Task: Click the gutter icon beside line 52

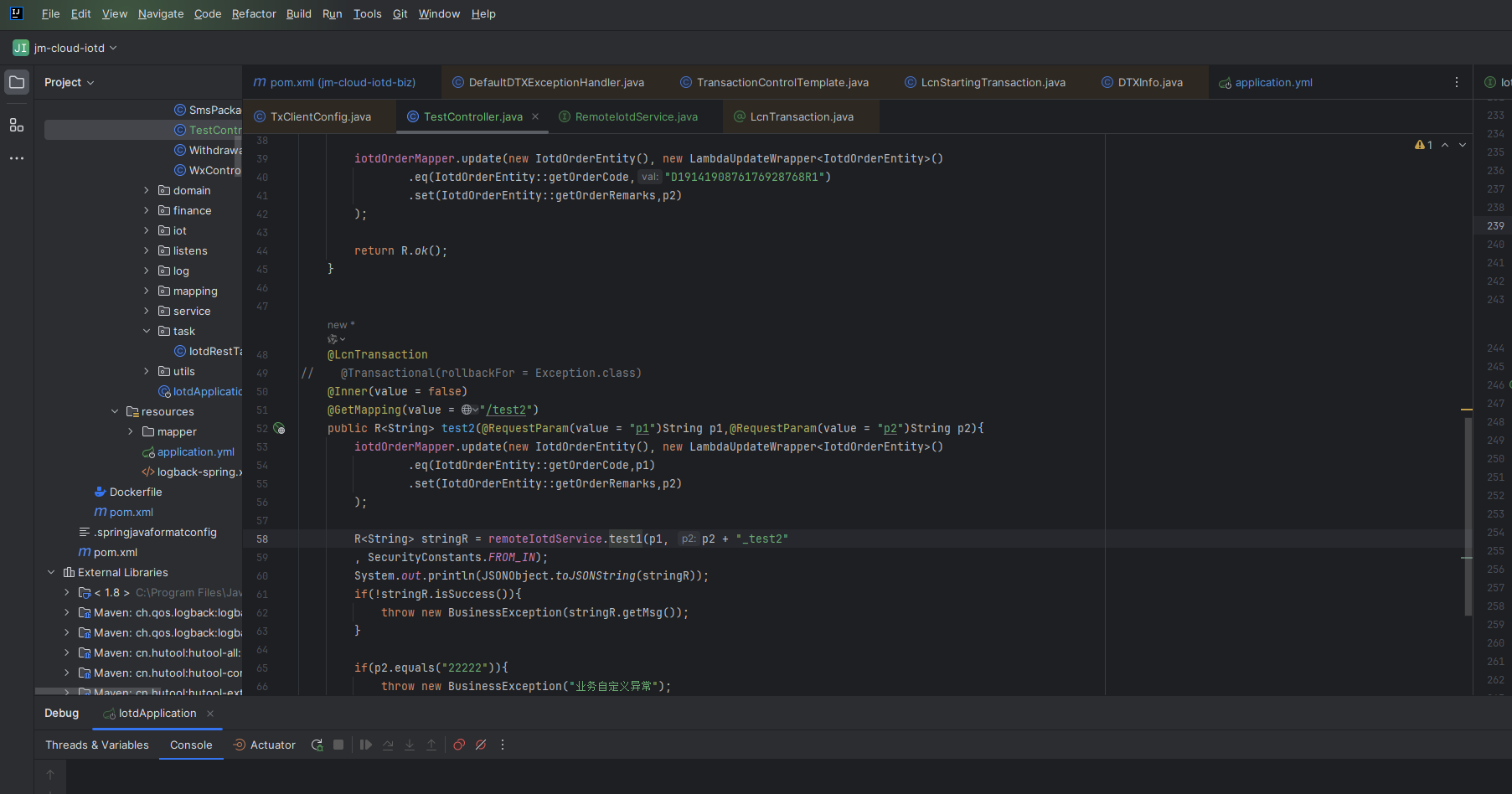Action: click(x=280, y=429)
